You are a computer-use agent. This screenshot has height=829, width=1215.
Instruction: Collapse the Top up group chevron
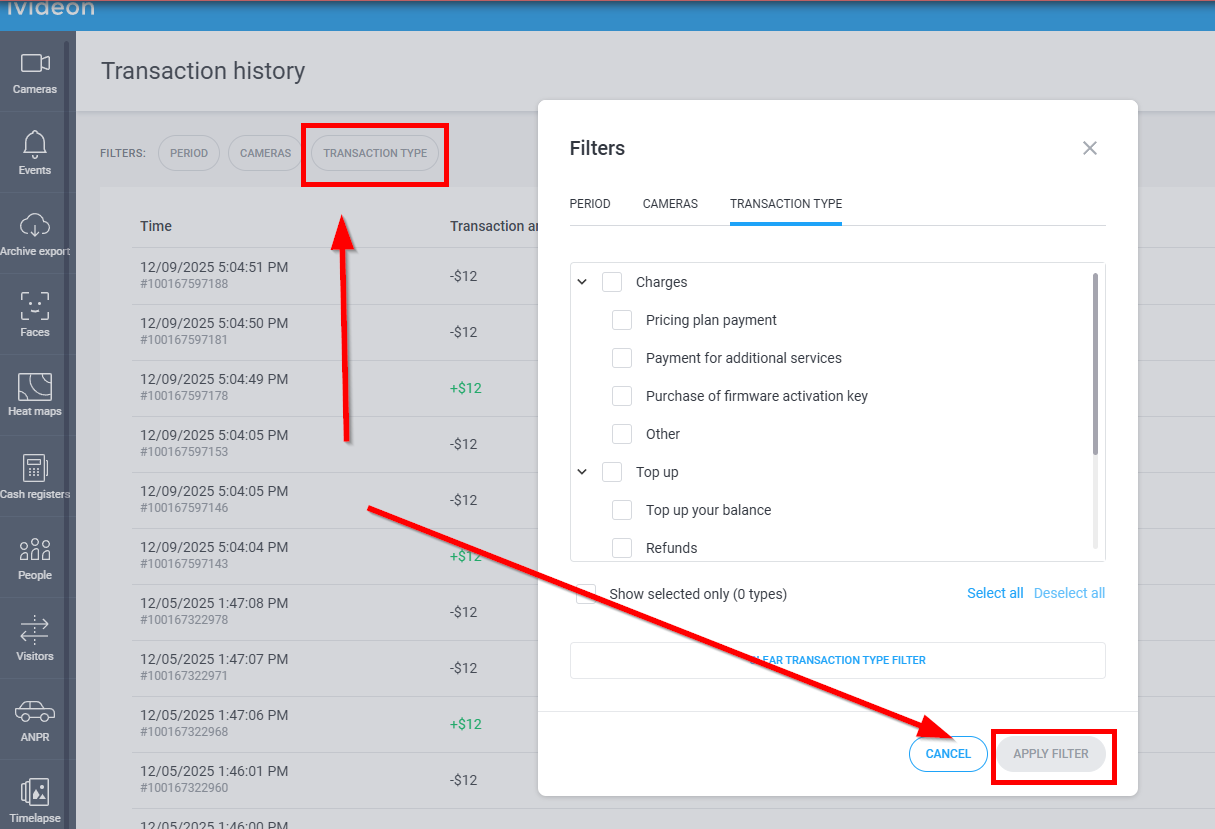coord(582,472)
